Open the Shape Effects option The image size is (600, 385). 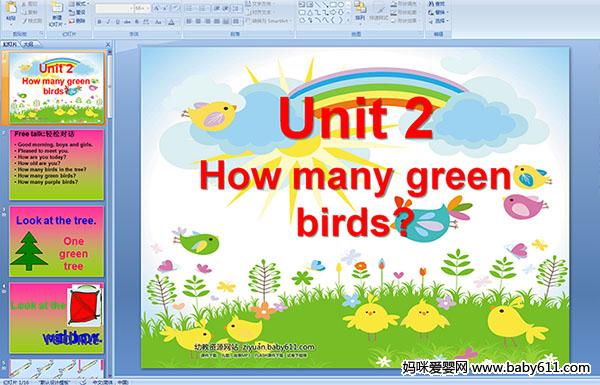(x=405, y=21)
